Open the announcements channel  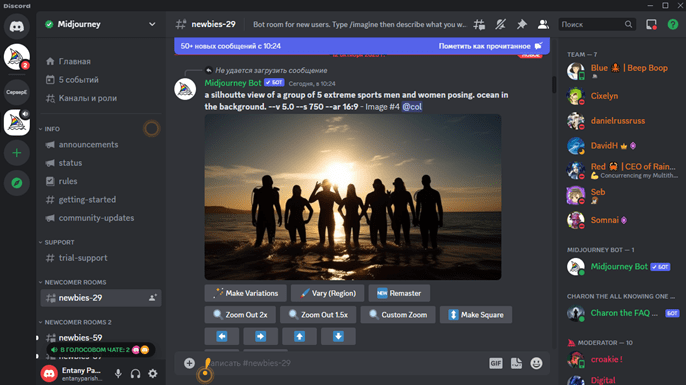click(x=101, y=144)
